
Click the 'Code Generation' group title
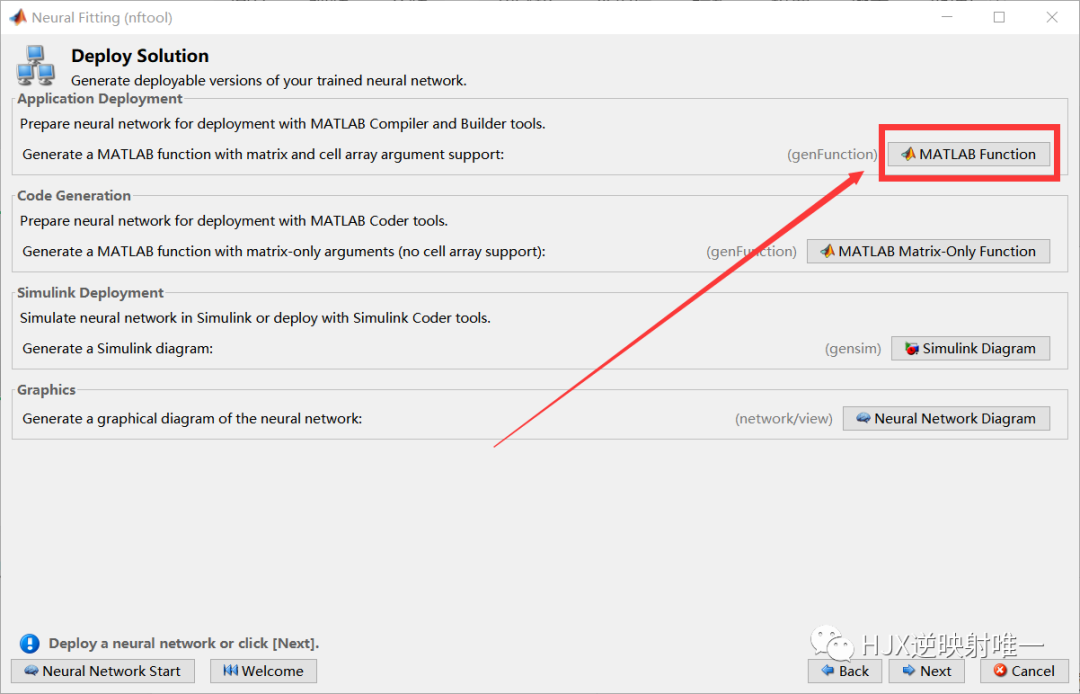coord(74,196)
